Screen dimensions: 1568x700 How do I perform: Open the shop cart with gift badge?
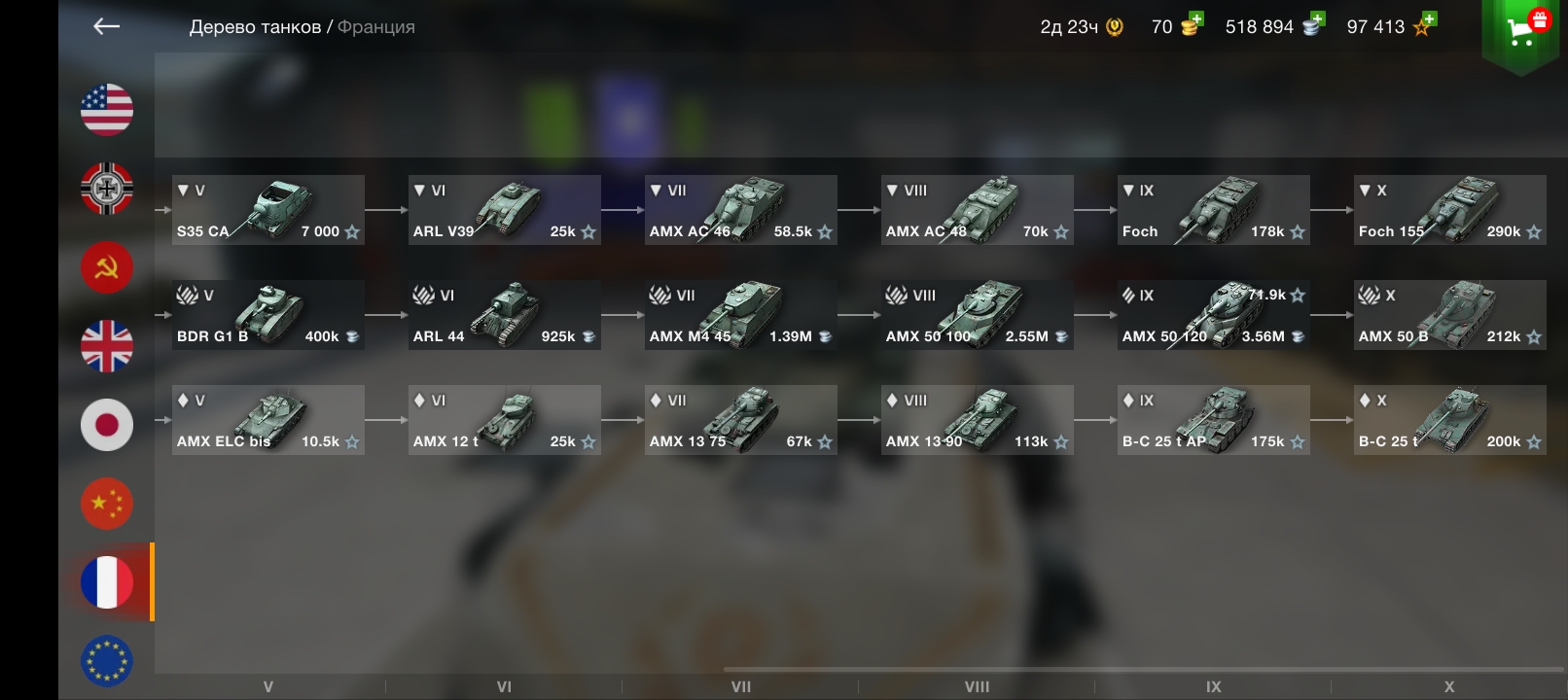tap(1523, 31)
